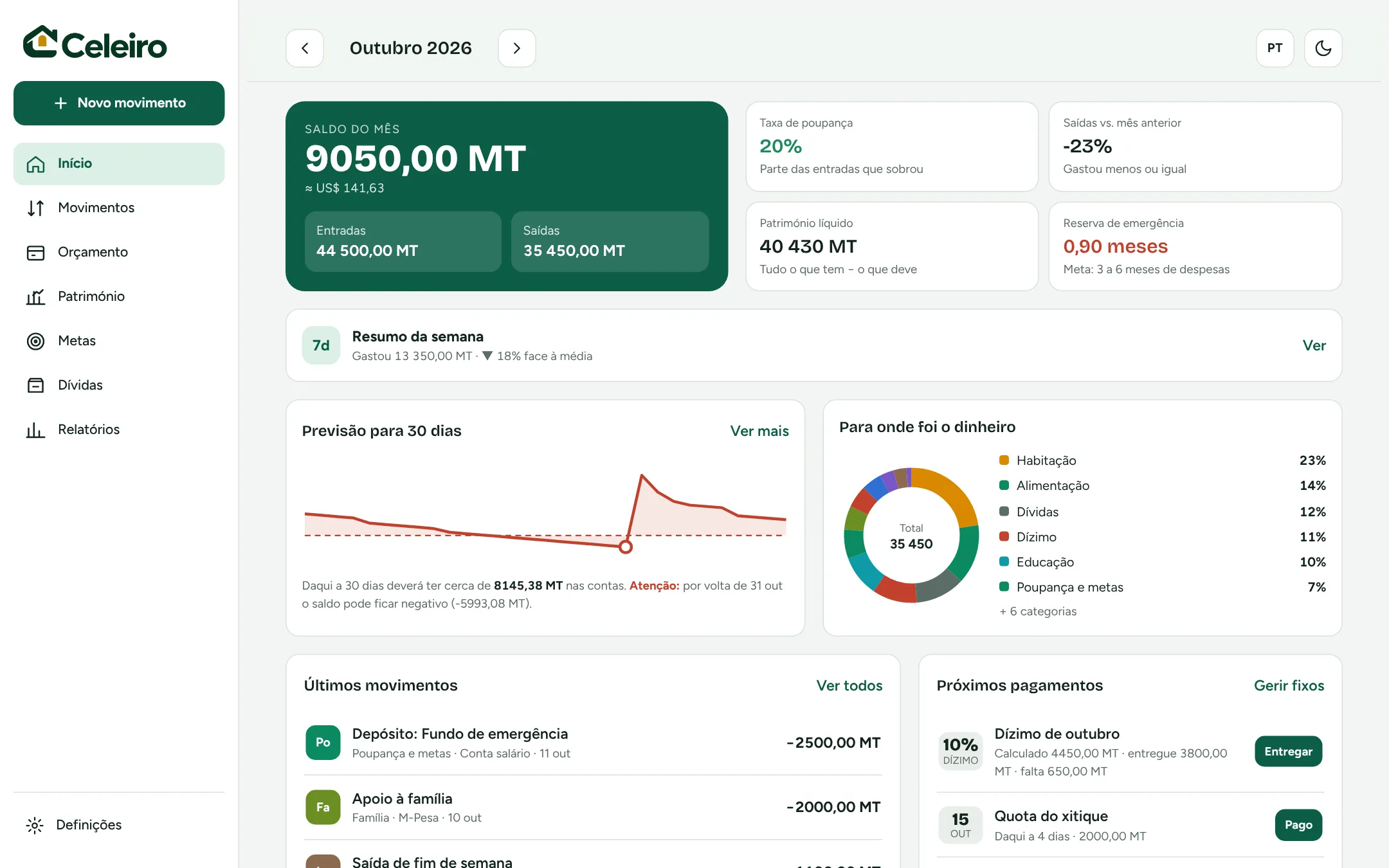Click the Relatórios bar chart icon
Viewport: 1389px width, 868px height.
coord(35,429)
